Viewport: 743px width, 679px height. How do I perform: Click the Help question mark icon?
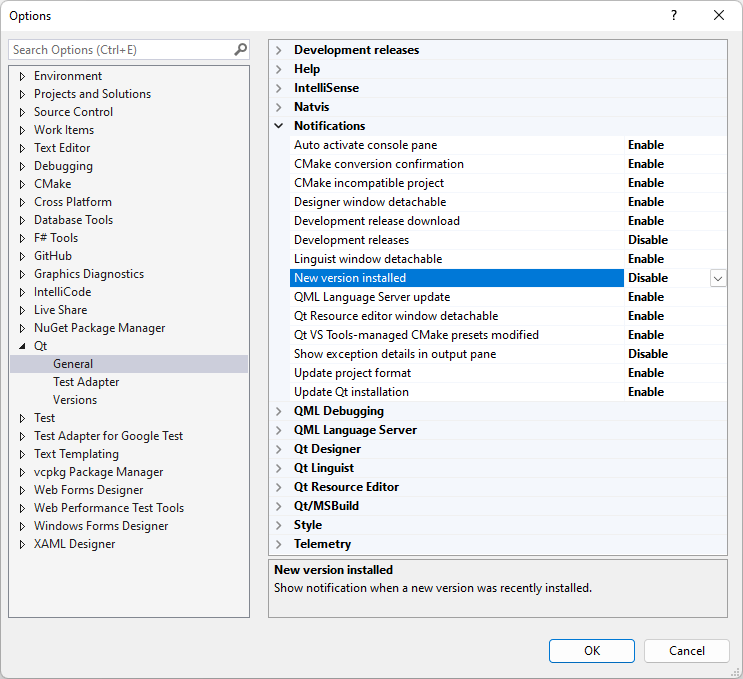tap(673, 15)
